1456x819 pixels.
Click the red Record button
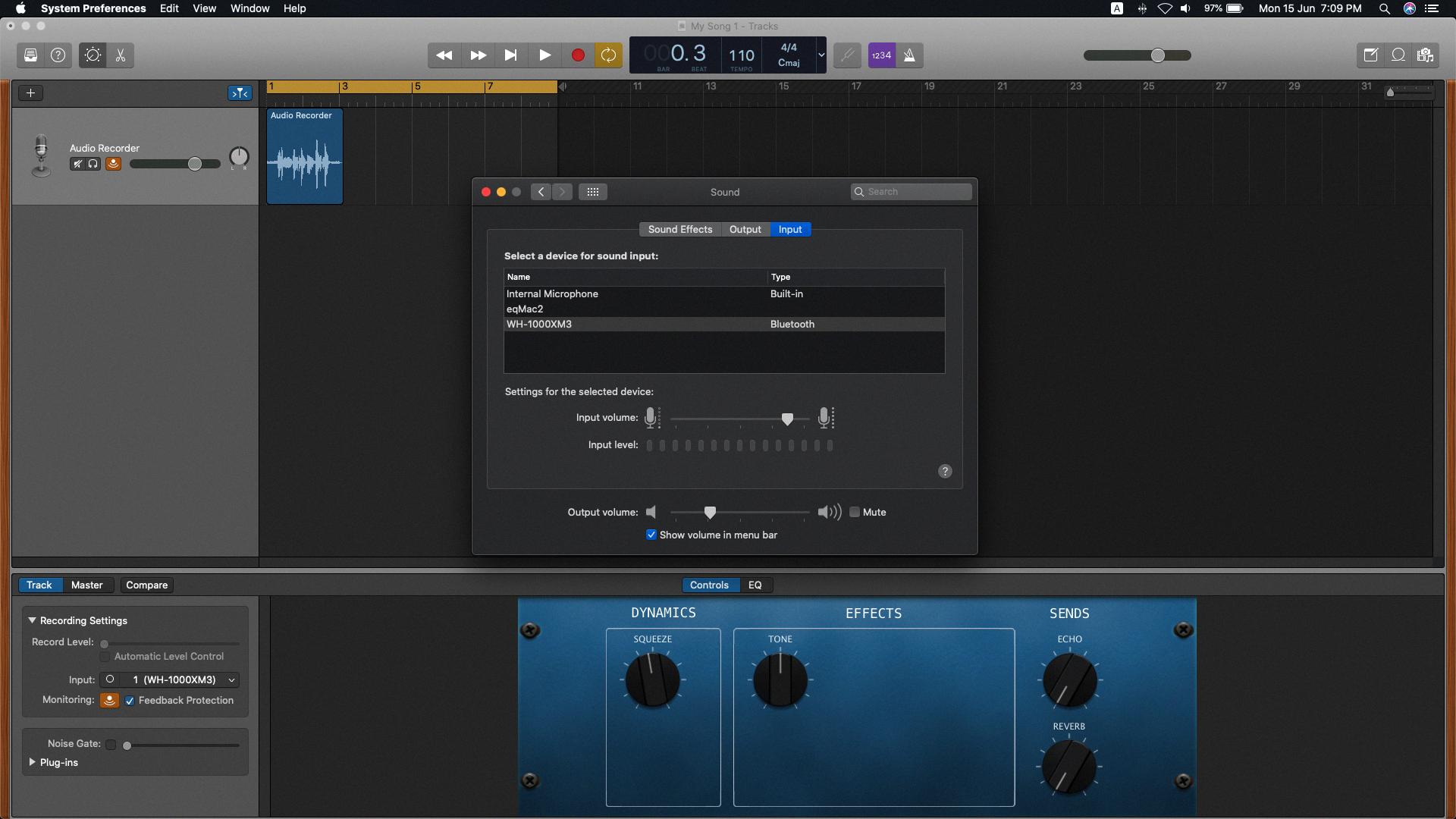[578, 55]
